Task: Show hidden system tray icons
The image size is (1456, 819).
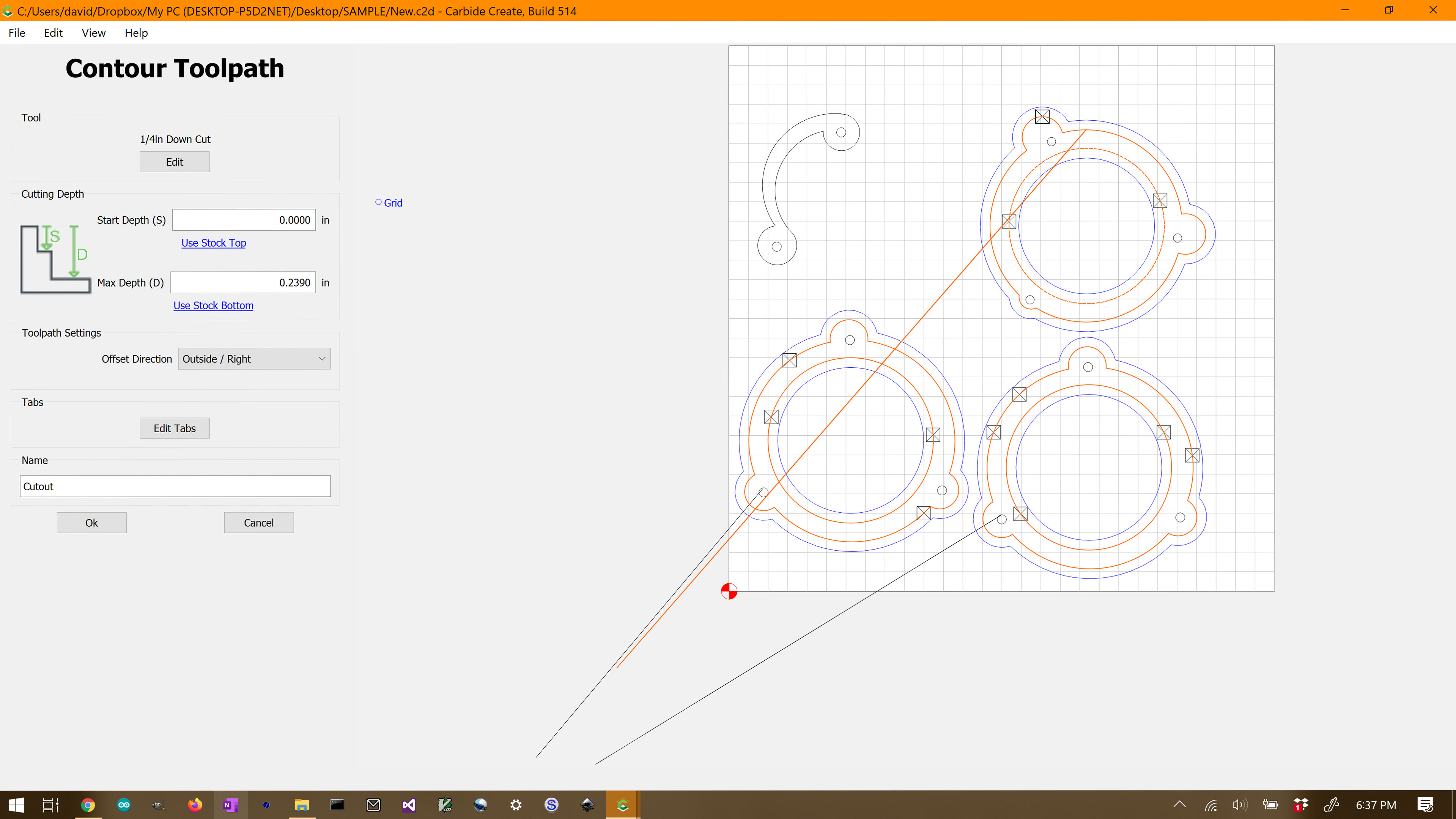Action: point(1180,805)
